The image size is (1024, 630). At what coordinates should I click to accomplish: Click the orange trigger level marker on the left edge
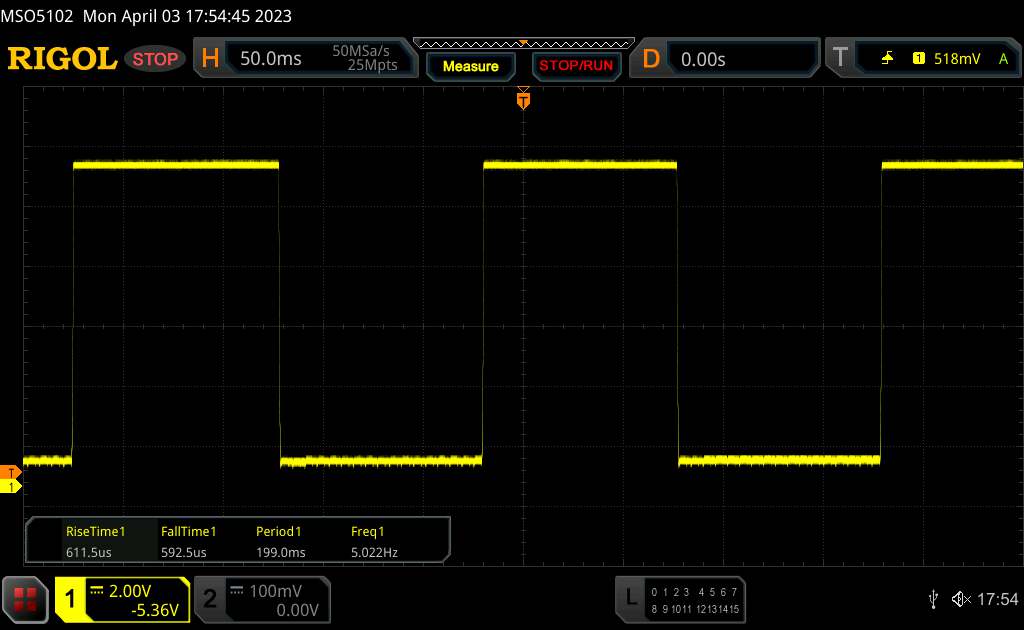tap(11, 472)
